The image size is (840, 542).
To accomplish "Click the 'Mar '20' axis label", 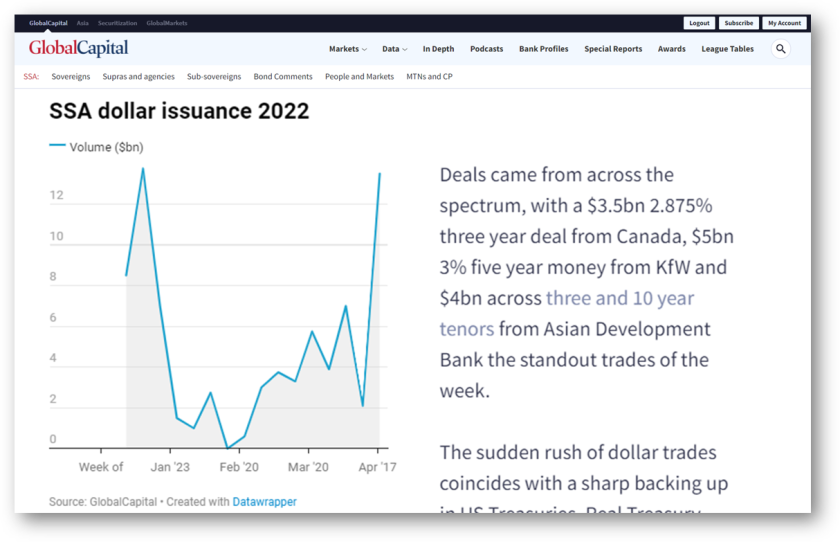I will (x=308, y=467).
